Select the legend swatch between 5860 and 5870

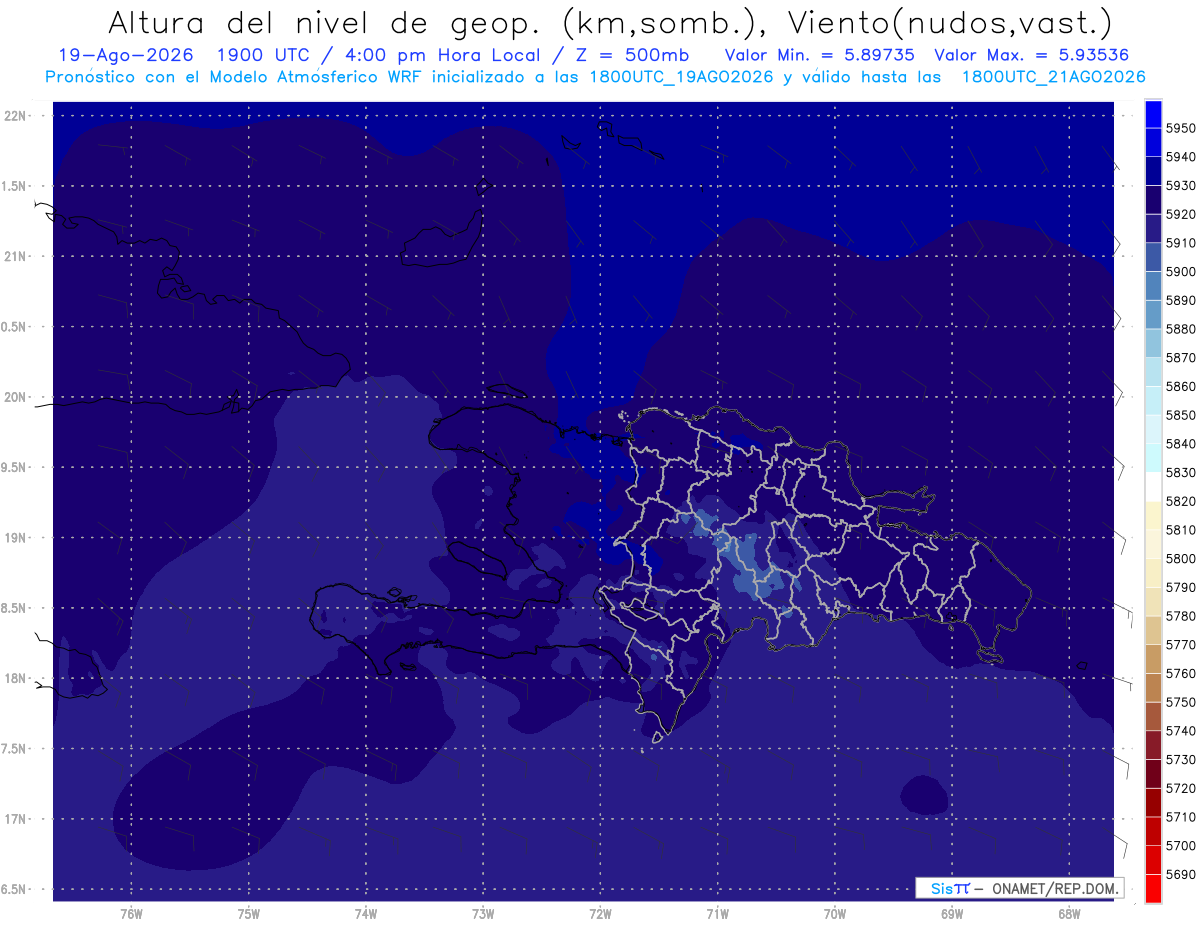[x=1153, y=371]
